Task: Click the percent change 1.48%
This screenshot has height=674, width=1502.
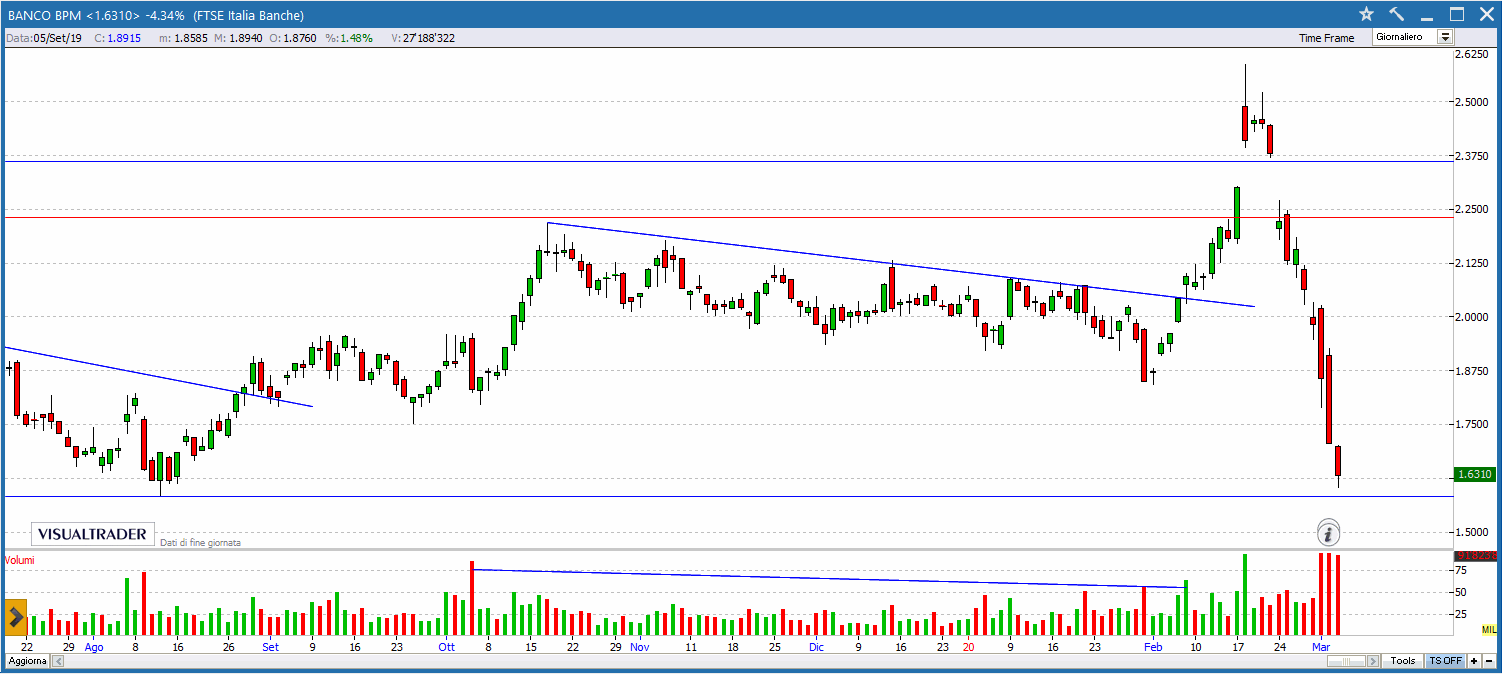Action: [349, 38]
